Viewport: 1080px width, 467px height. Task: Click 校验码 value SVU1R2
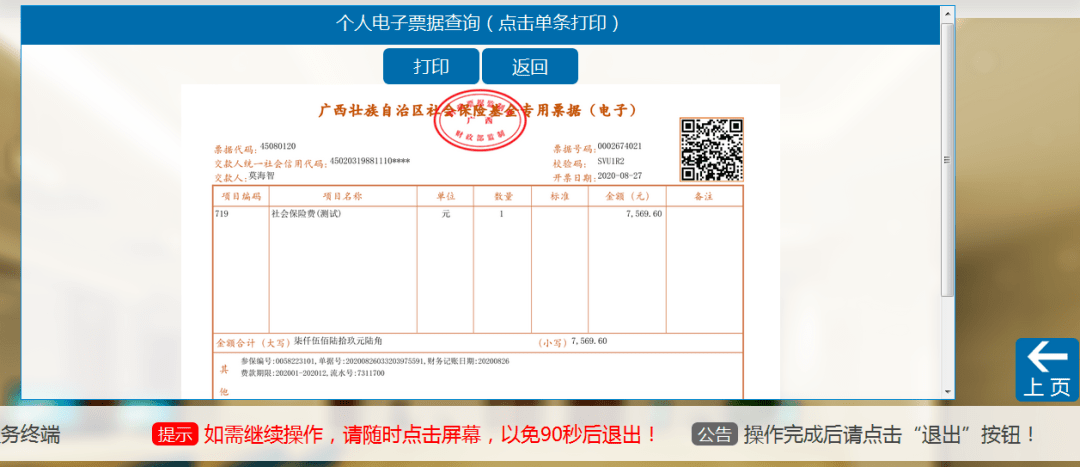coord(611,161)
